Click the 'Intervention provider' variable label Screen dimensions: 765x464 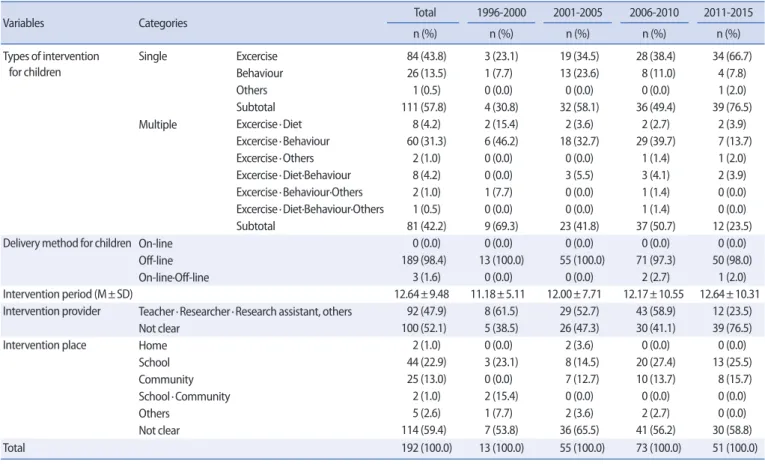51,311
